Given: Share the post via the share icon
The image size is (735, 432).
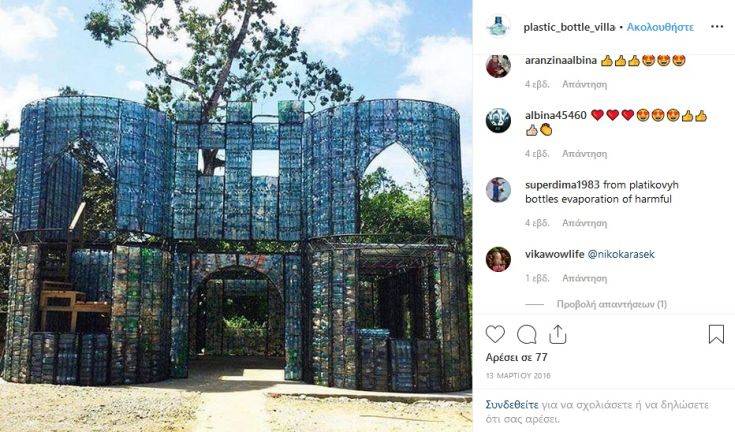Looking at the screenshot, I should pyautogui.click(x=557, y=335).
